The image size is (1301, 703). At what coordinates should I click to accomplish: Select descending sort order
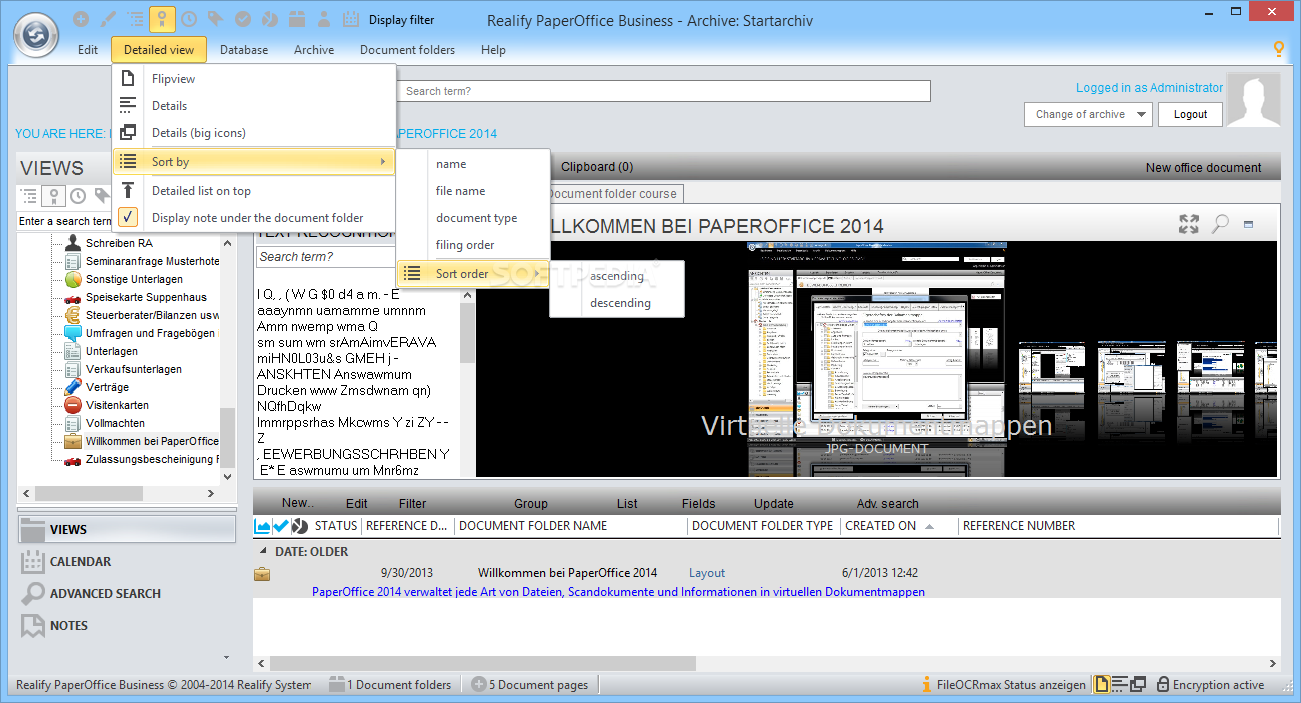coord(617,303)
